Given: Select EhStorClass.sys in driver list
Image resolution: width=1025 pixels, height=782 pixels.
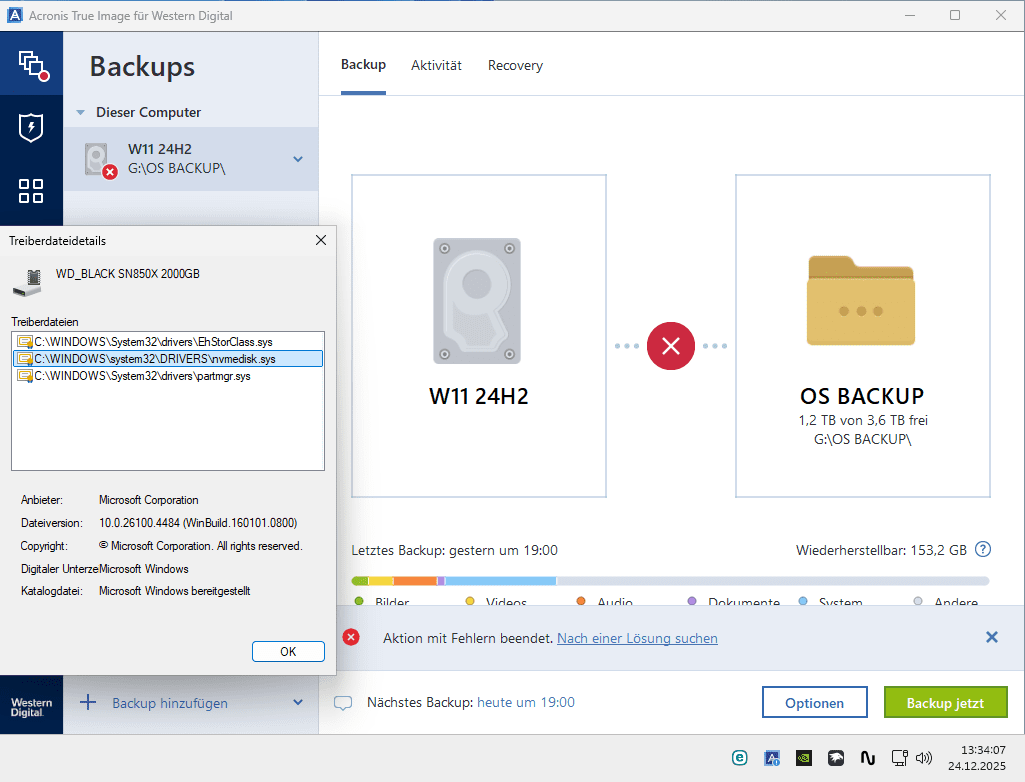Looking at the screenshot, I should (168, 341).
